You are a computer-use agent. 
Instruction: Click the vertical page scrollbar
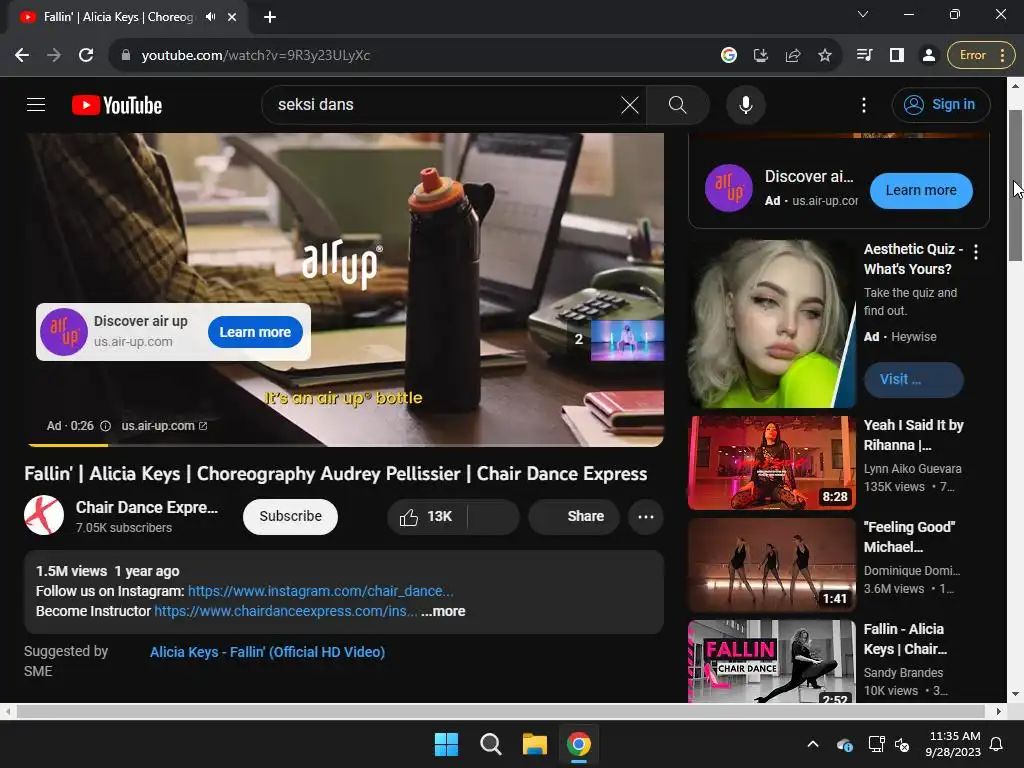click(1016, 186)
